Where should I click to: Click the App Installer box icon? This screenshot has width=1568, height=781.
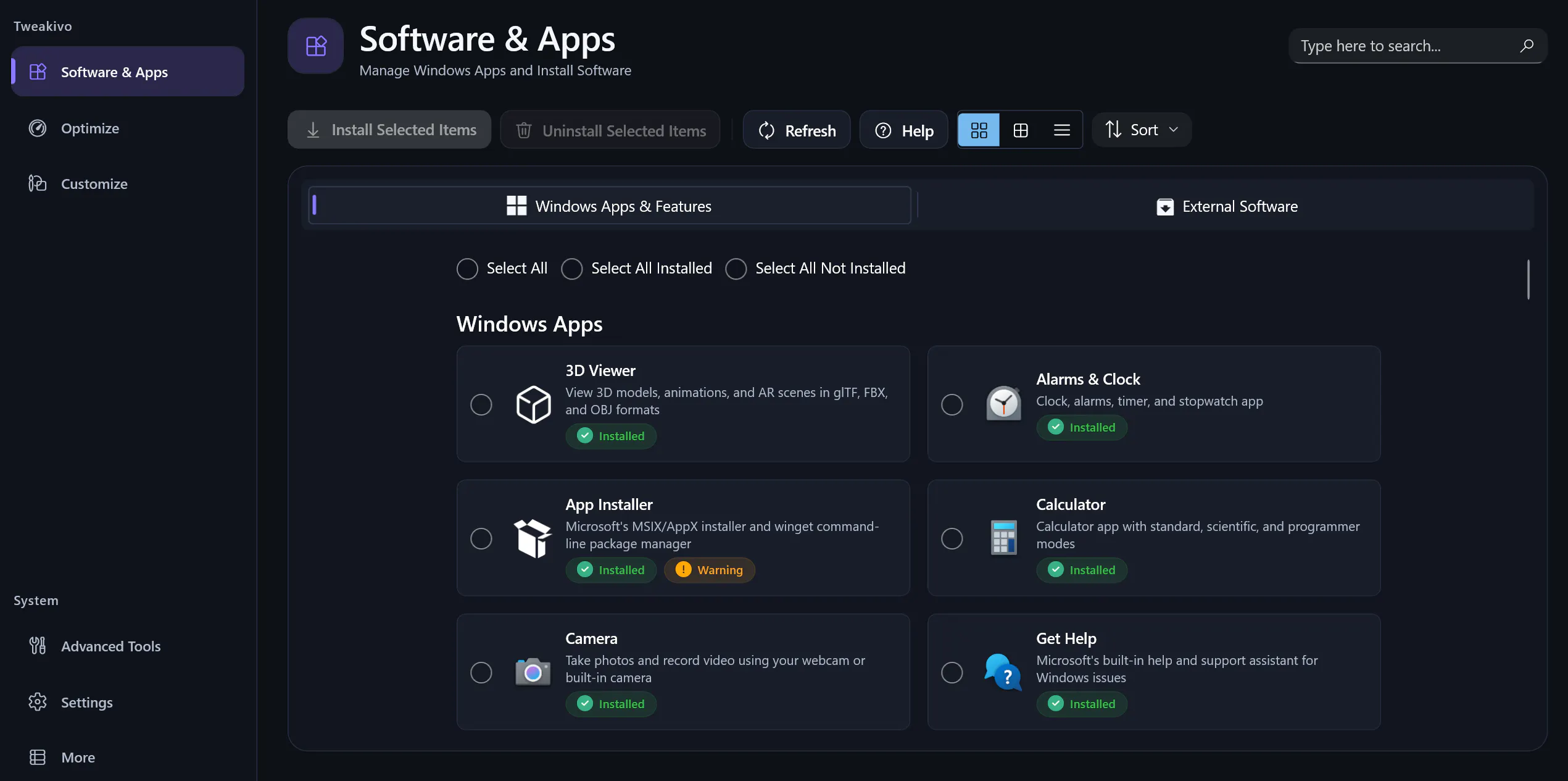533,538
